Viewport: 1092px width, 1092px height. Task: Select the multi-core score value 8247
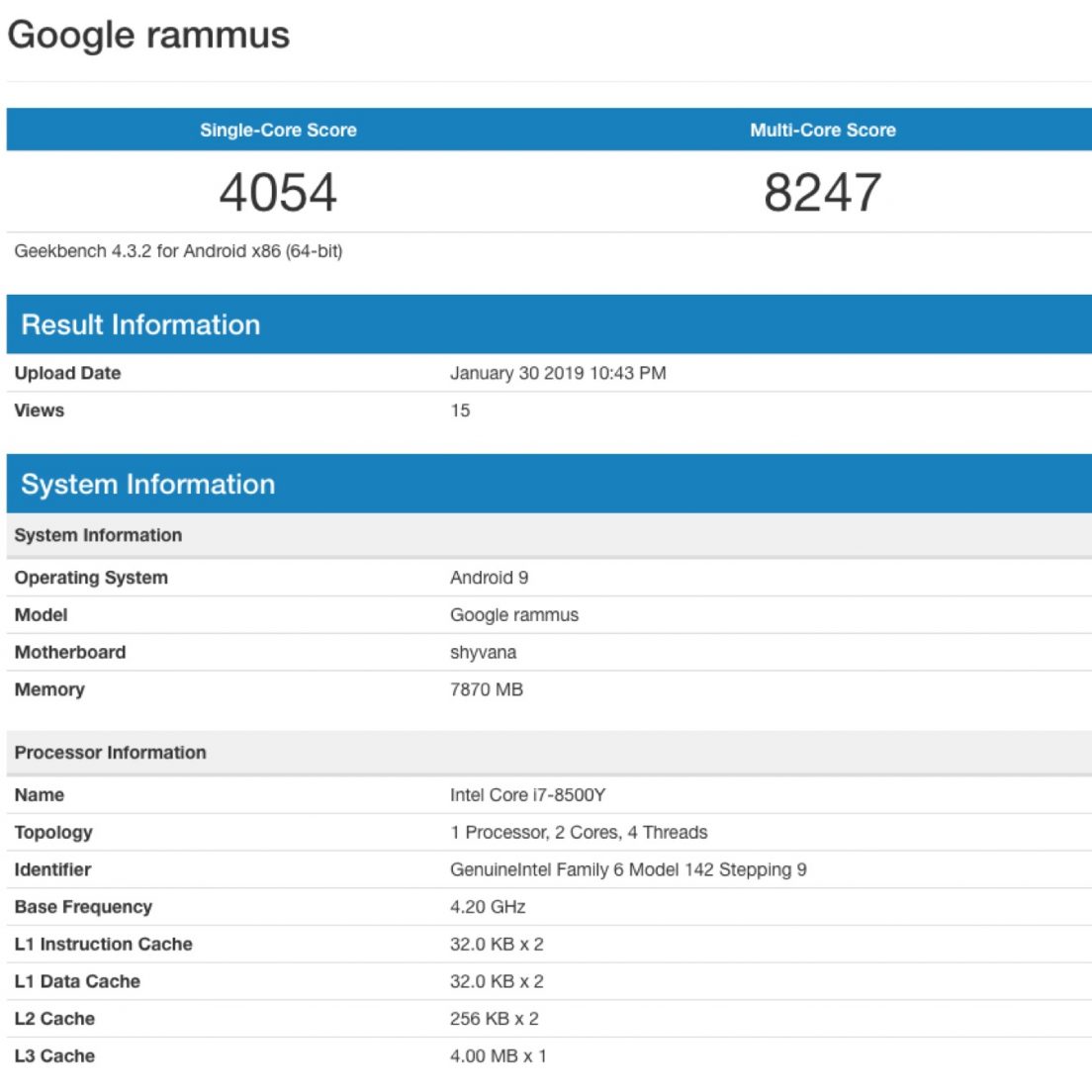[822, 192]
